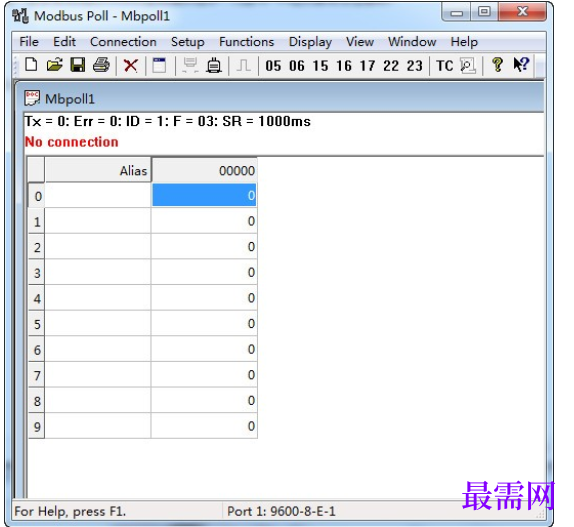Image resolution: width=574 pixels, height=527 pixels.
Task: Open the Connection menu
Action: 123,42
